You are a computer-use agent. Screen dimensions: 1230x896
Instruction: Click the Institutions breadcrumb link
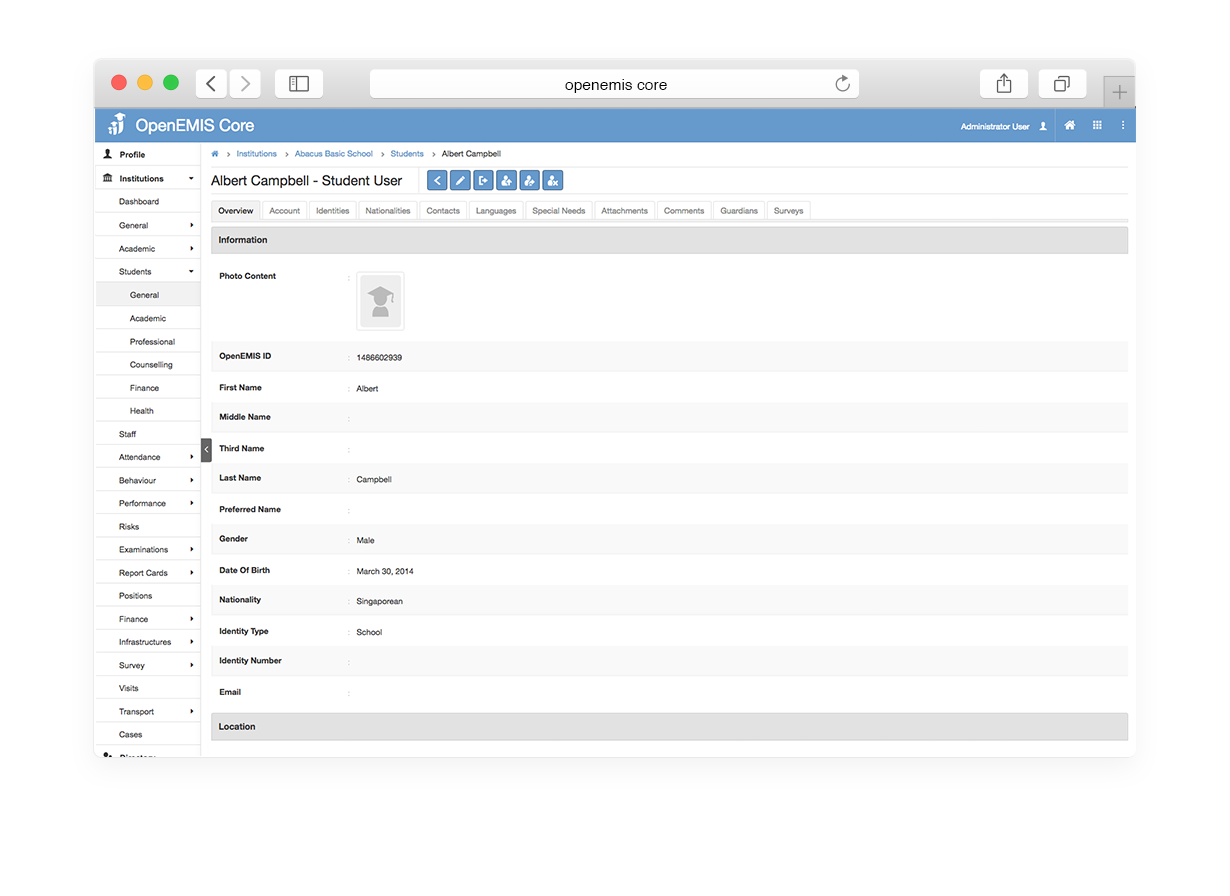(x=257, y=154)
